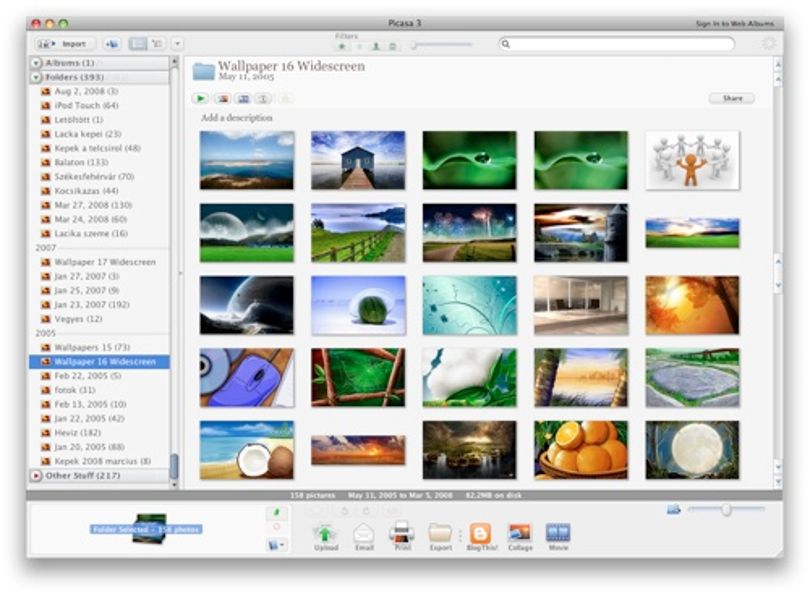Open the view options dropdown arrow
The image size is (810, 594).
pos(177,44)
